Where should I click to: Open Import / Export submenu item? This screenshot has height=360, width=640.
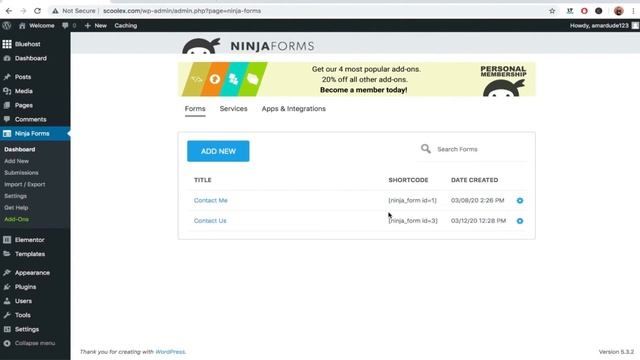[x=24, y=184]
